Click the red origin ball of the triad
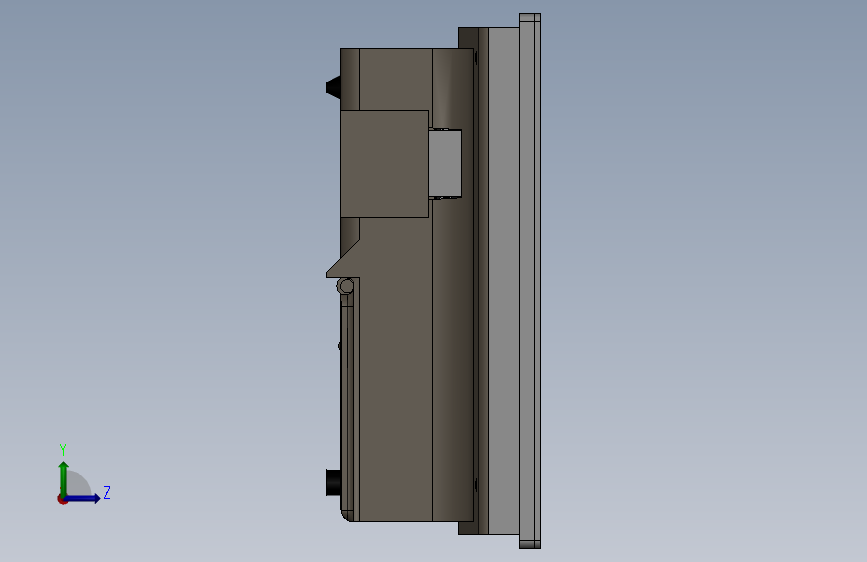The width and height of the screenshot is (867, 562). point(62,499)
